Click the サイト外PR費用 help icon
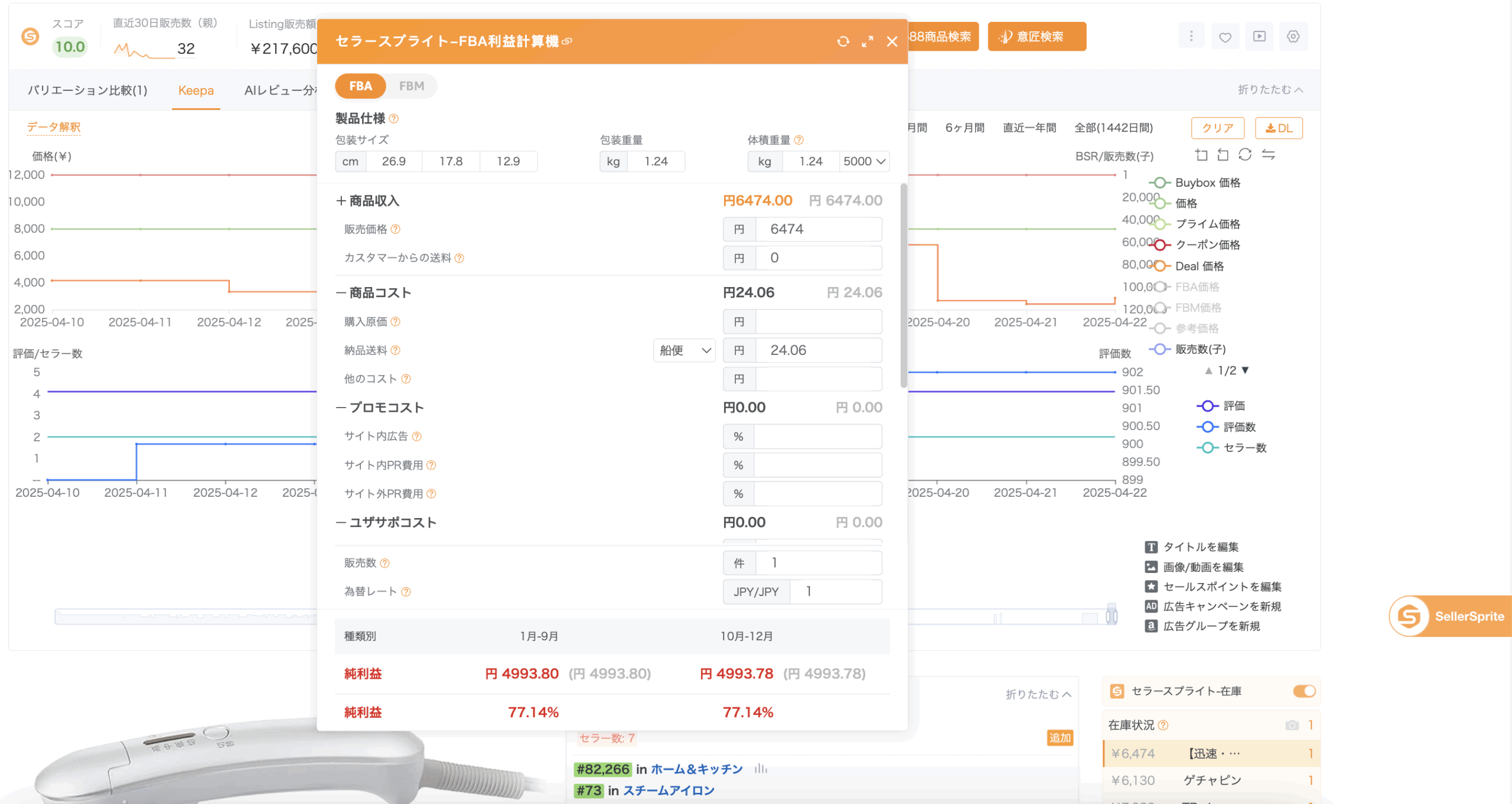 (x=431, y=494)
